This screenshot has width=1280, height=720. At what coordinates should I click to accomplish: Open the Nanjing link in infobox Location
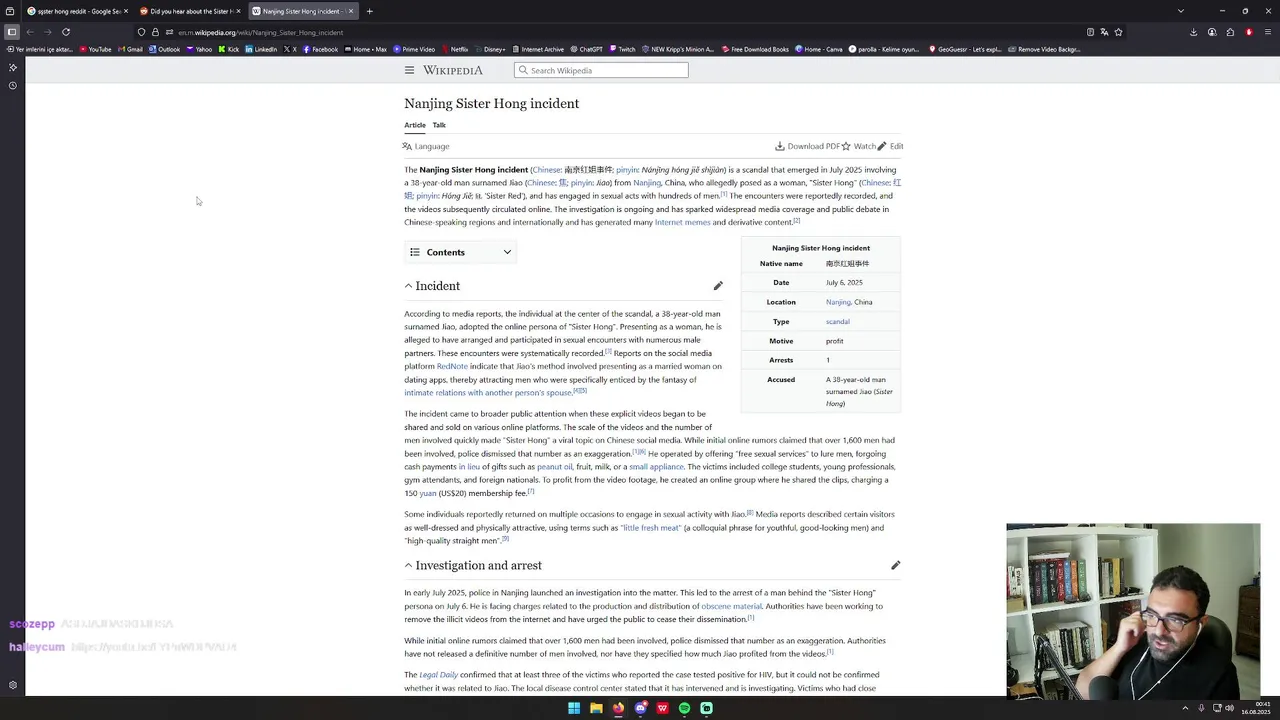click(838, 302)
